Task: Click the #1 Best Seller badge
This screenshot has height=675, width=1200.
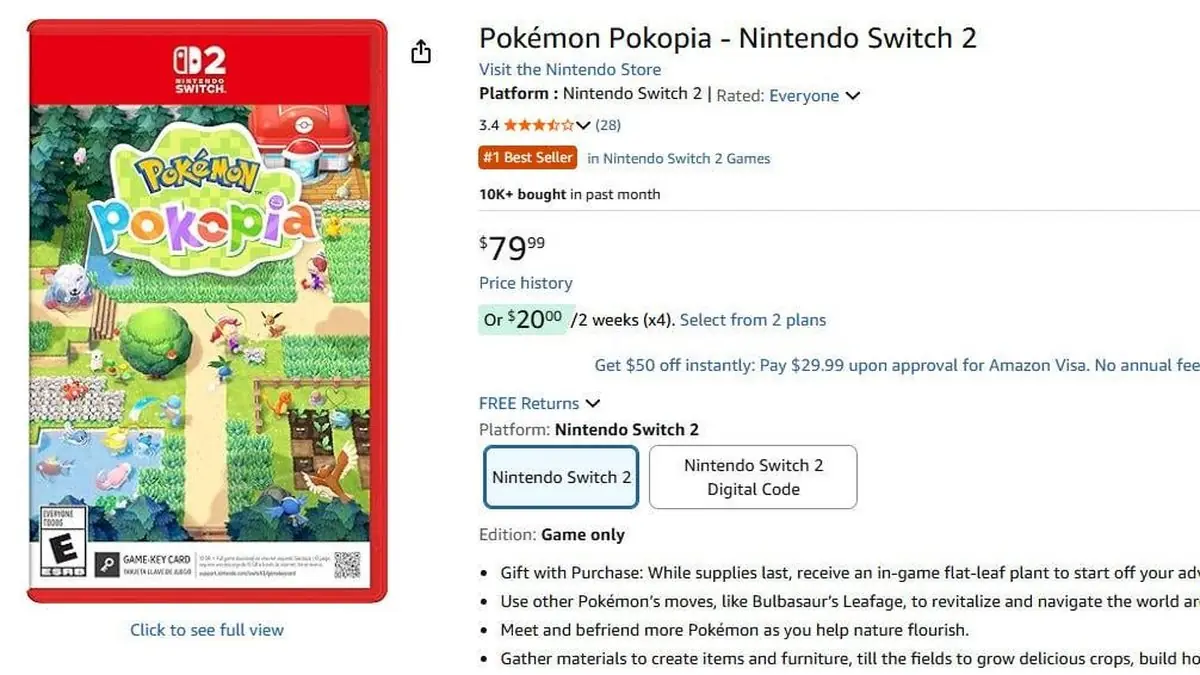Action: [x=527, y=157]
